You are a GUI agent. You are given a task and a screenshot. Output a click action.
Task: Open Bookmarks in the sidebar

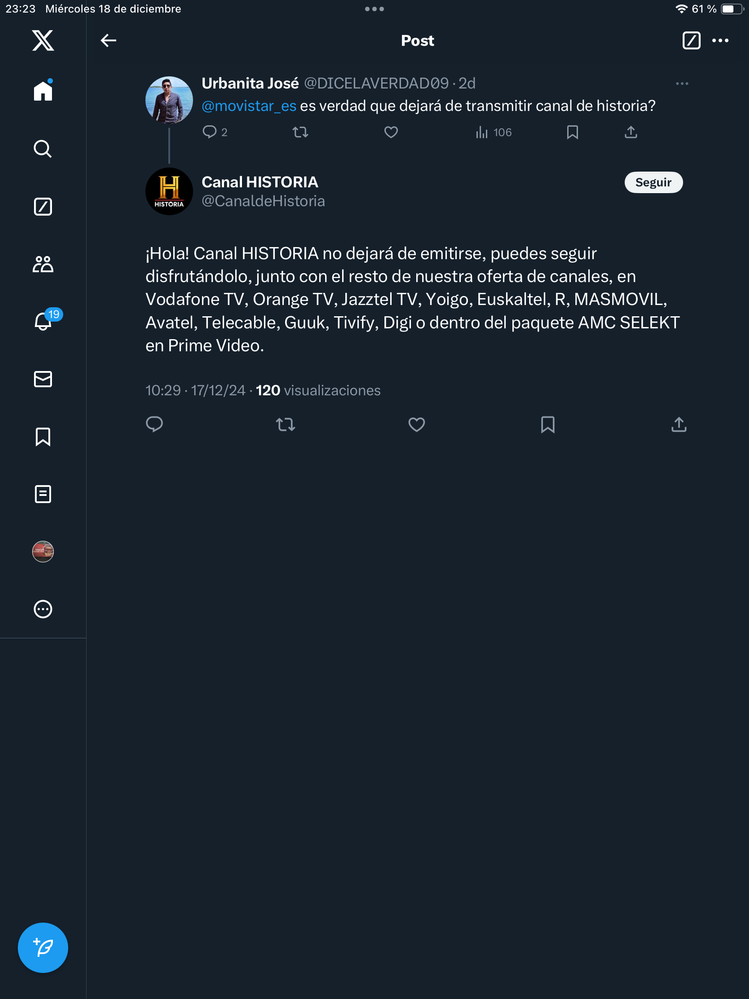point(42,437)
